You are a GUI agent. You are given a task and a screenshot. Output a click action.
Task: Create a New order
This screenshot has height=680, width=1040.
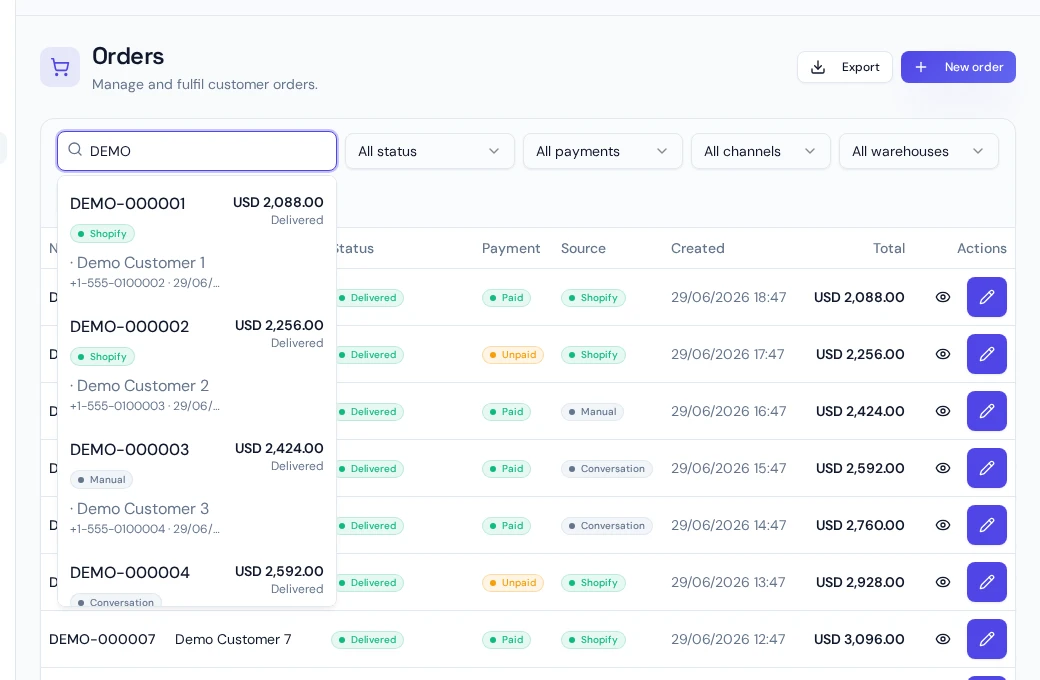click(x=958, y=67)
